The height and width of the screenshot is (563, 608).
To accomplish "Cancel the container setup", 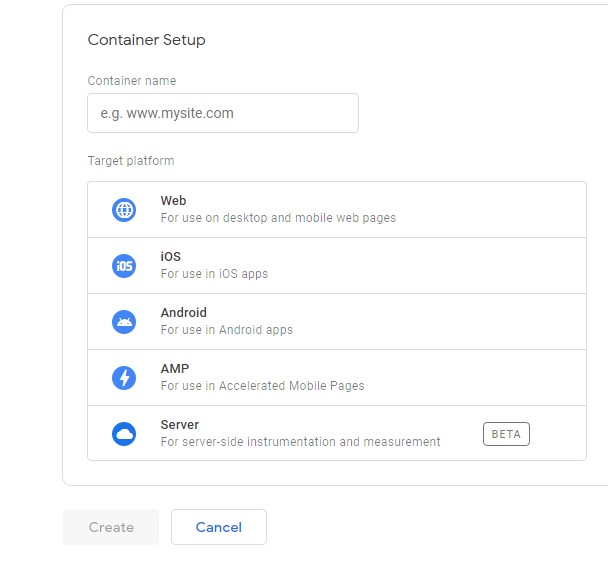I will point(219,527).
